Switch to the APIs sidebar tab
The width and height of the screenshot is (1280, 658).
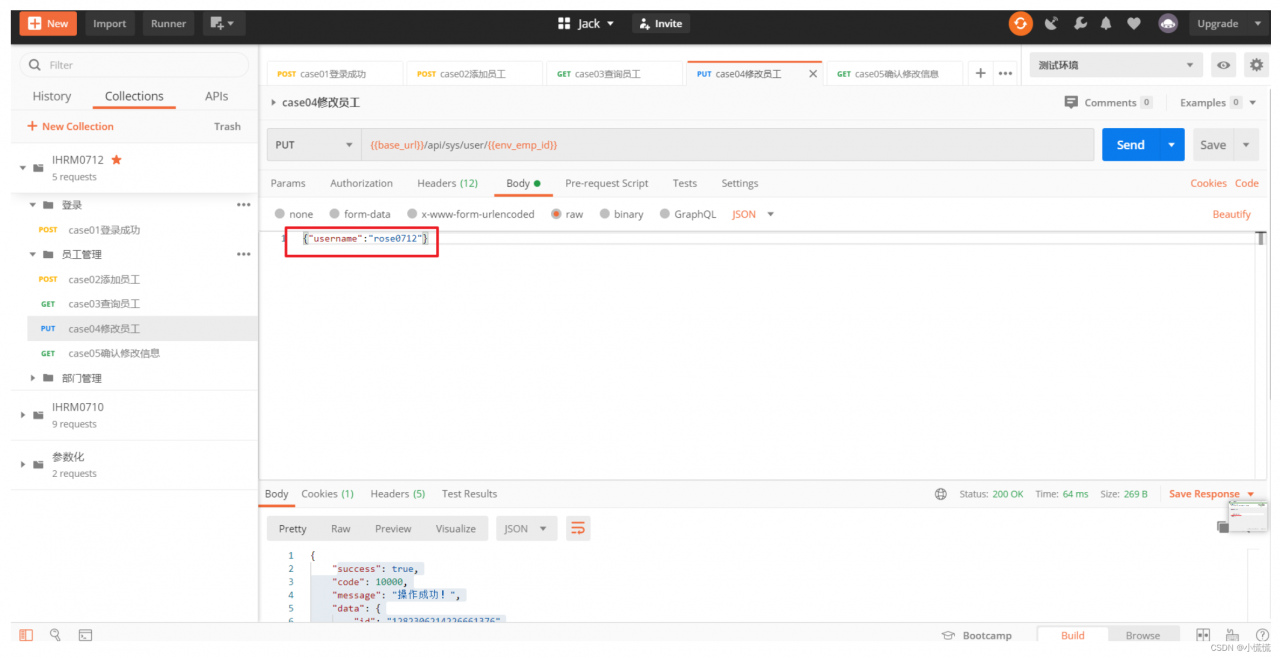216,97
